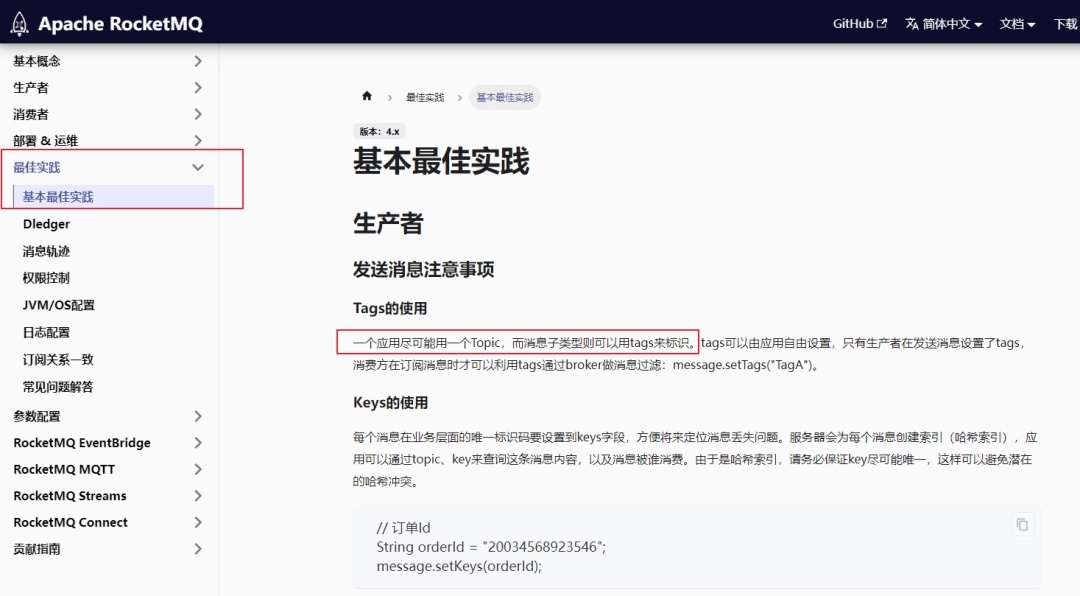The height and width of the screenshot is (596, 1080).
Task: Click the 生产者 section heading
Action: click(x=388, y=223)
